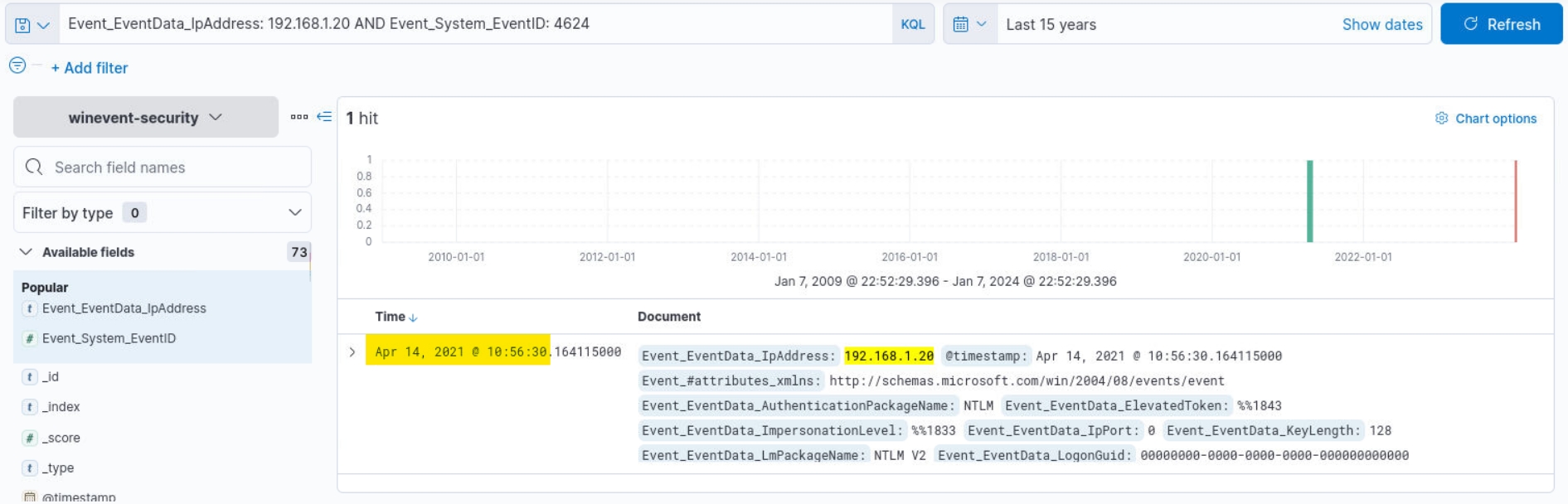Open the saved query menu icon
Image resolution: width=1568 pixels, height=504 pixels.
(32, 25)
